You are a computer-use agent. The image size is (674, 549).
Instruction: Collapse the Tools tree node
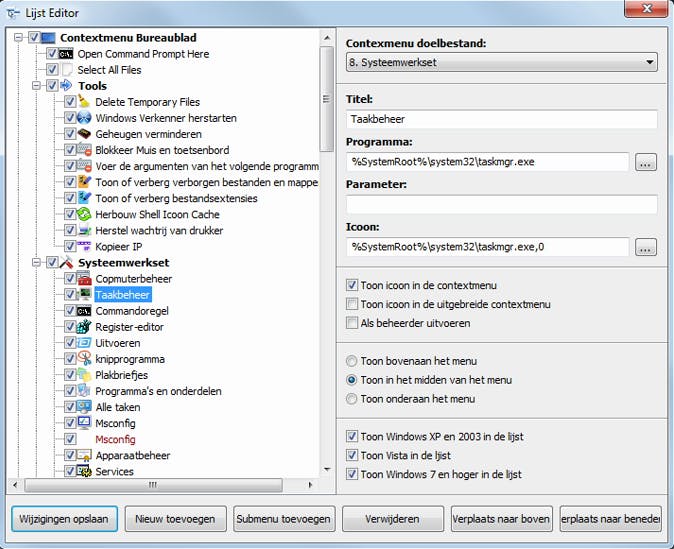coord(37,86)
